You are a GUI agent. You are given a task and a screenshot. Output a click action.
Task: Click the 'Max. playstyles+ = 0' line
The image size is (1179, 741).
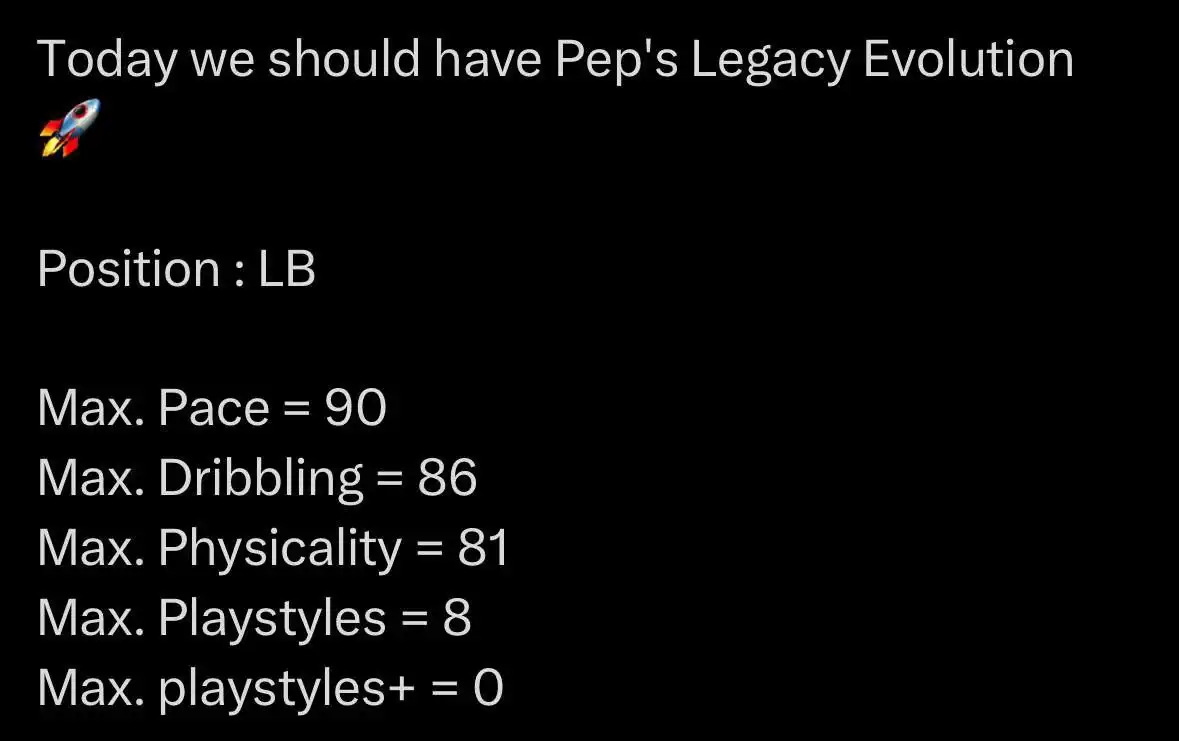click(x=270, y=688)
